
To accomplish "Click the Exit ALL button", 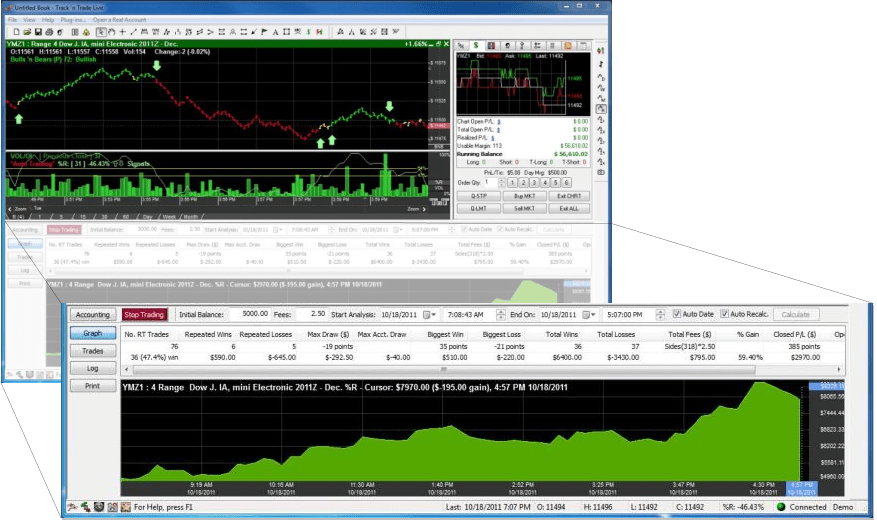I will click(x=569, y=208).
